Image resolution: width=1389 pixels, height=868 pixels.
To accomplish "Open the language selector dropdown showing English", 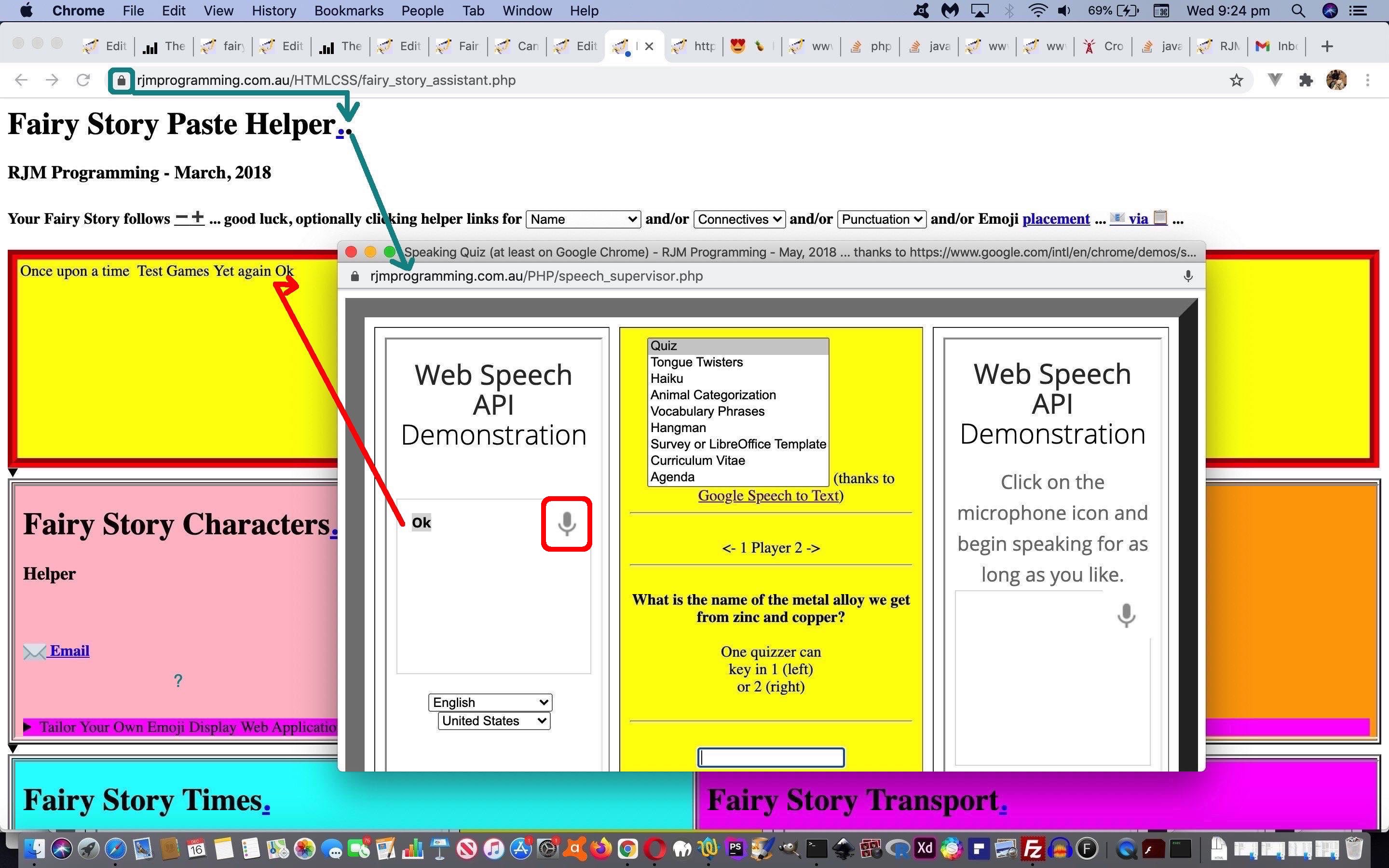I will [x=489, y=702].
